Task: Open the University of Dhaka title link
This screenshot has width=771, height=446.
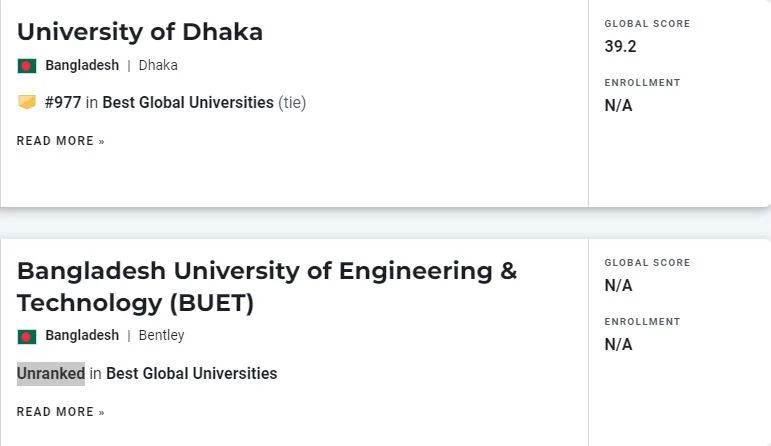Action: [x=140, y=32]
